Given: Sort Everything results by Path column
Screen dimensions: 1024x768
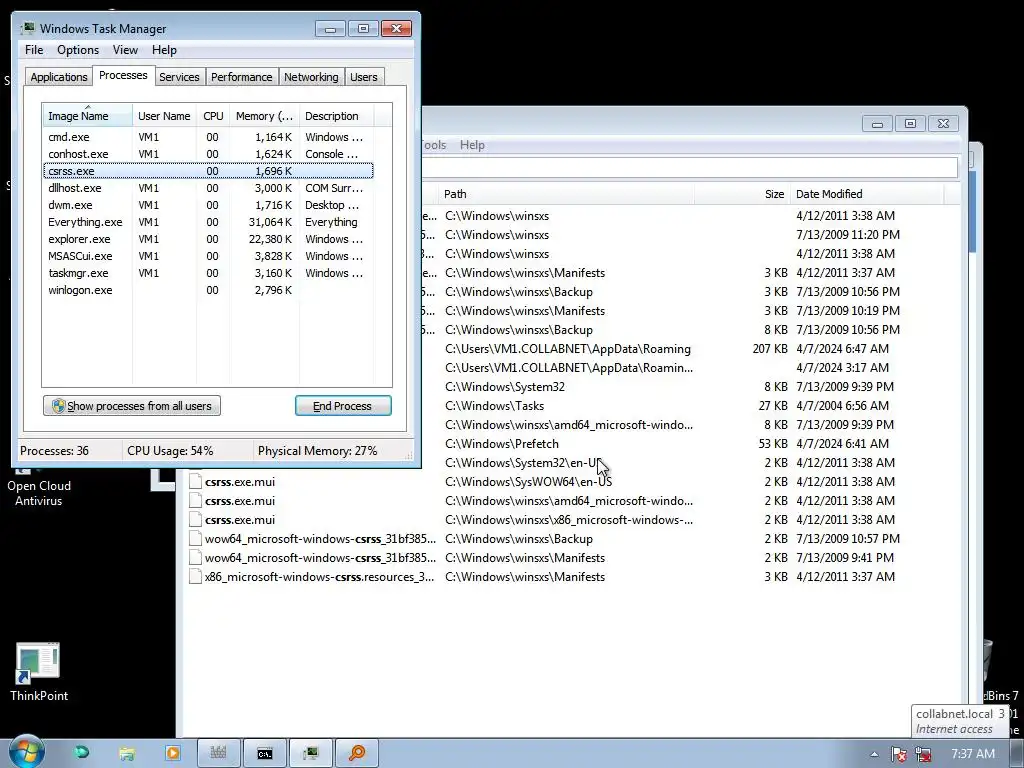Looking at the screenshot, I should point(566,194).
